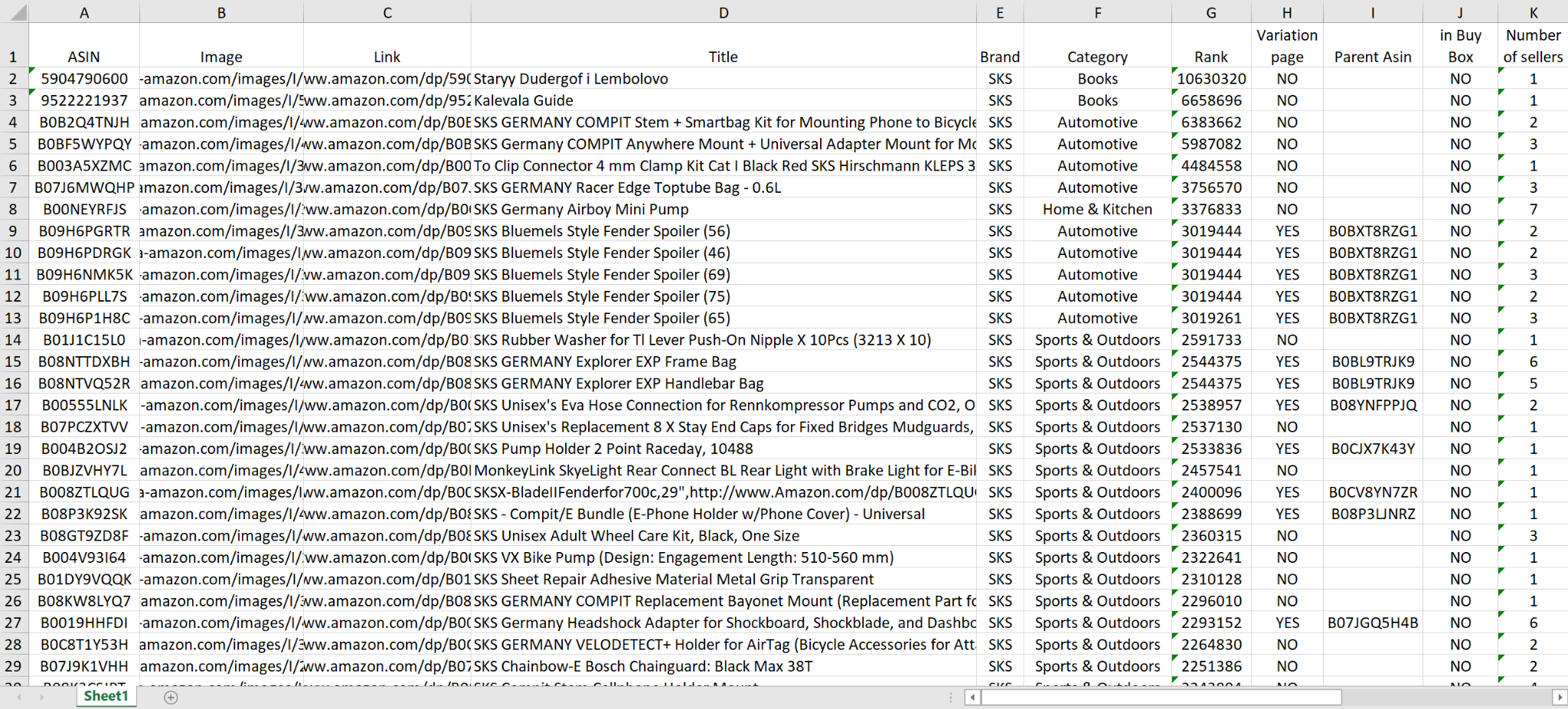The height and width of the screenshot is (709, 1568).
Task: Click the previous sheet navigation arrow
Action: coord(19,697)
